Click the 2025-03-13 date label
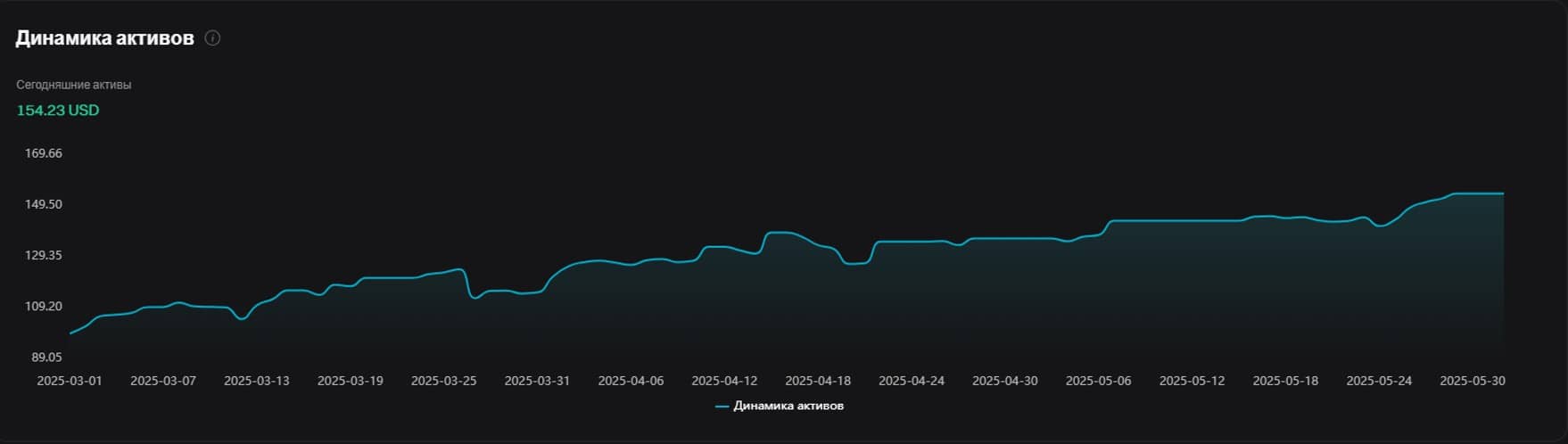 coord(257,381)
